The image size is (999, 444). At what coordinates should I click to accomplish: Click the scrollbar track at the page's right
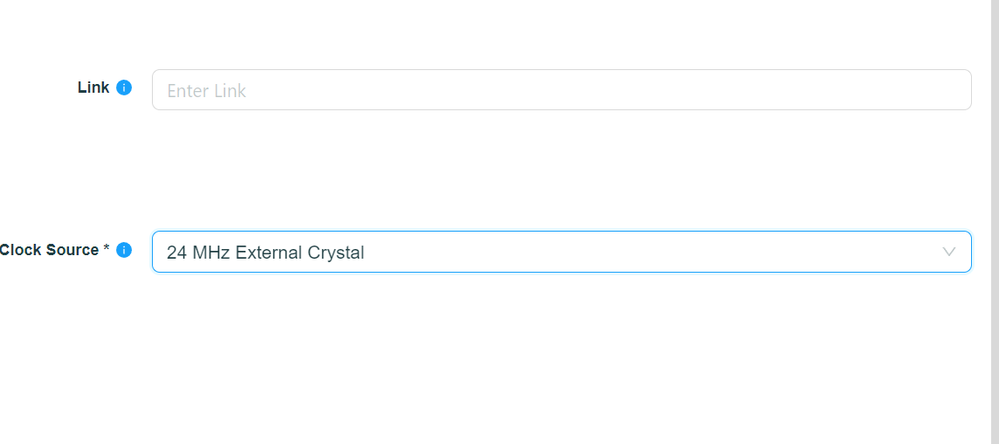994,222
